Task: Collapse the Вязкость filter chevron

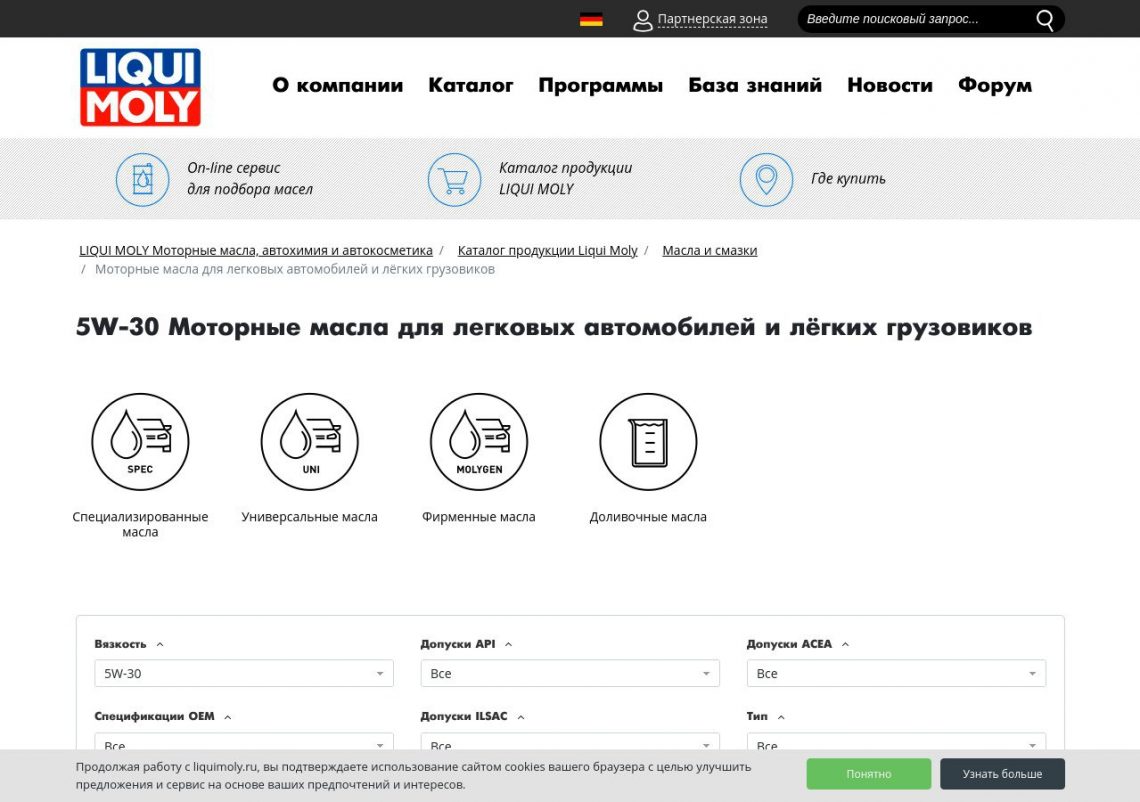Action: (160, 644)
